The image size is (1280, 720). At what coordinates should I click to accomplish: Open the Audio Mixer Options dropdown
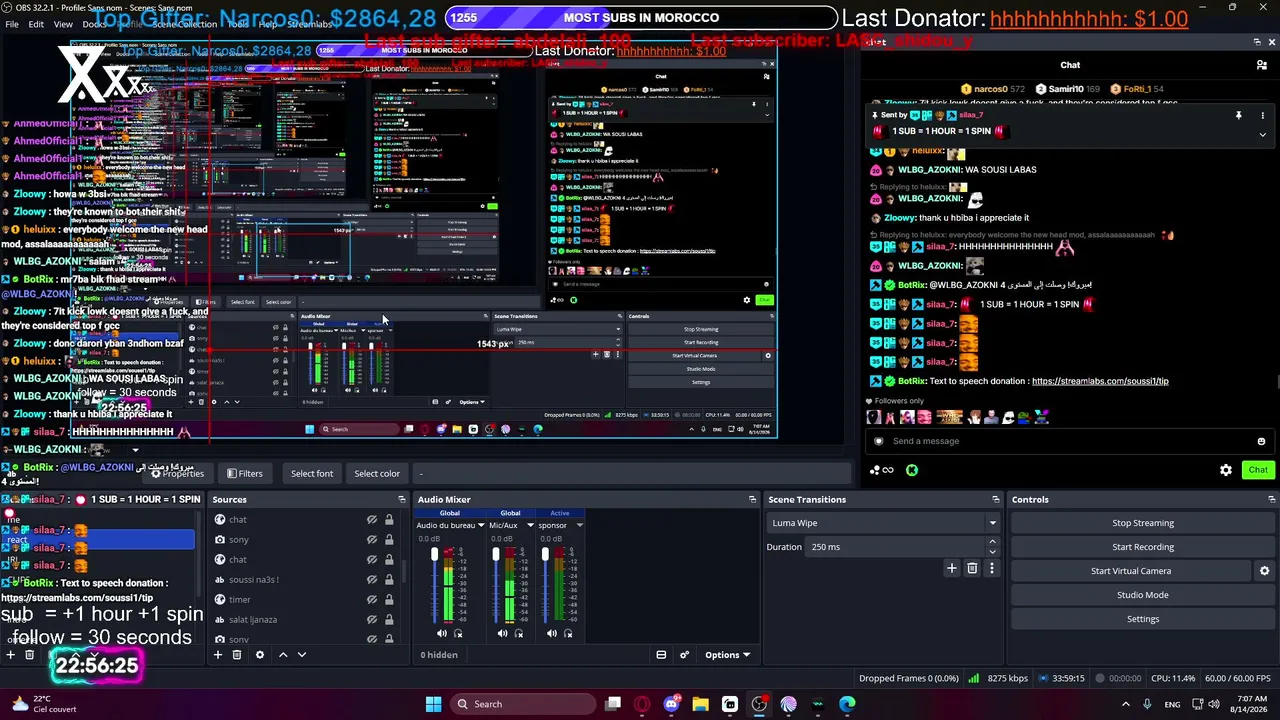click(x=727, y=655)
